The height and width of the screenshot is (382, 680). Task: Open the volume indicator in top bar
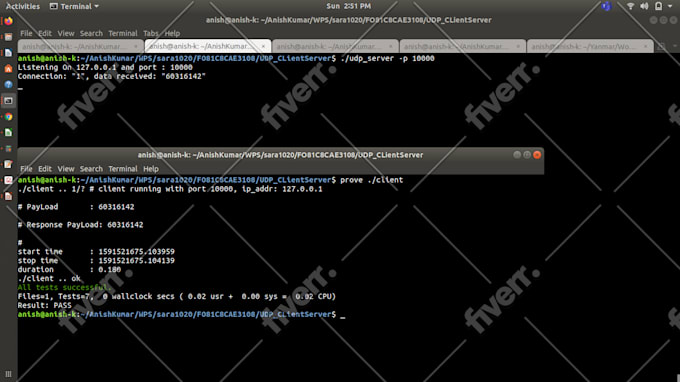tap(644, 6)
